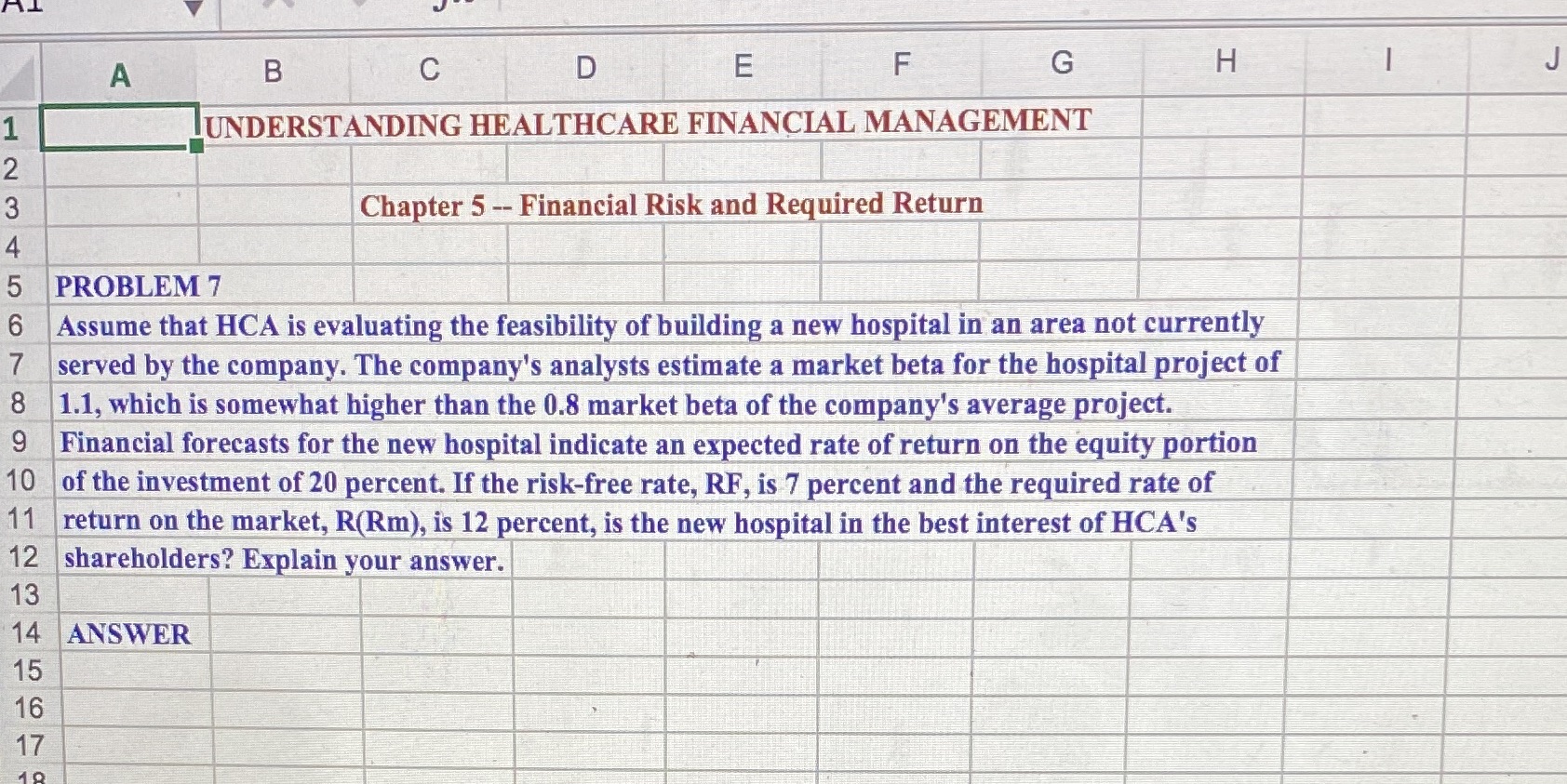Image resolution: width=1567 pixels, height=784 pixels.
Task: Select row 14 header
Action: [x=23, y=635]
